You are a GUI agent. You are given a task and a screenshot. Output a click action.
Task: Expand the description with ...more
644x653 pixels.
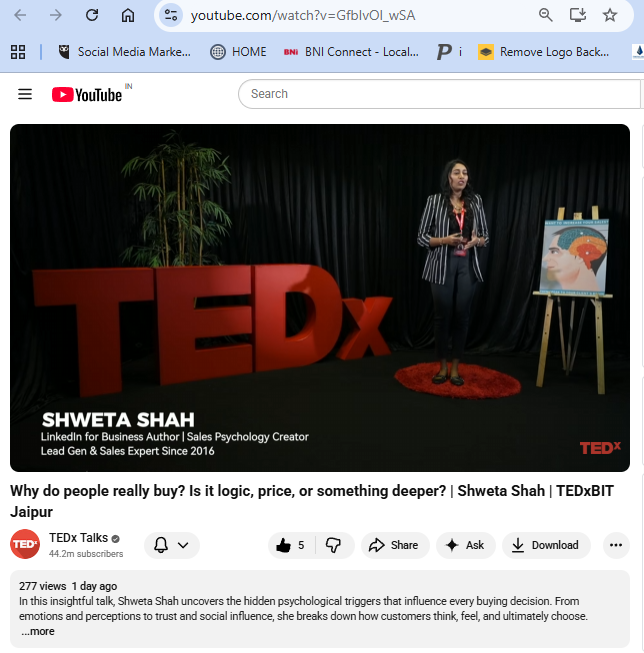click(x=38, y=631)
